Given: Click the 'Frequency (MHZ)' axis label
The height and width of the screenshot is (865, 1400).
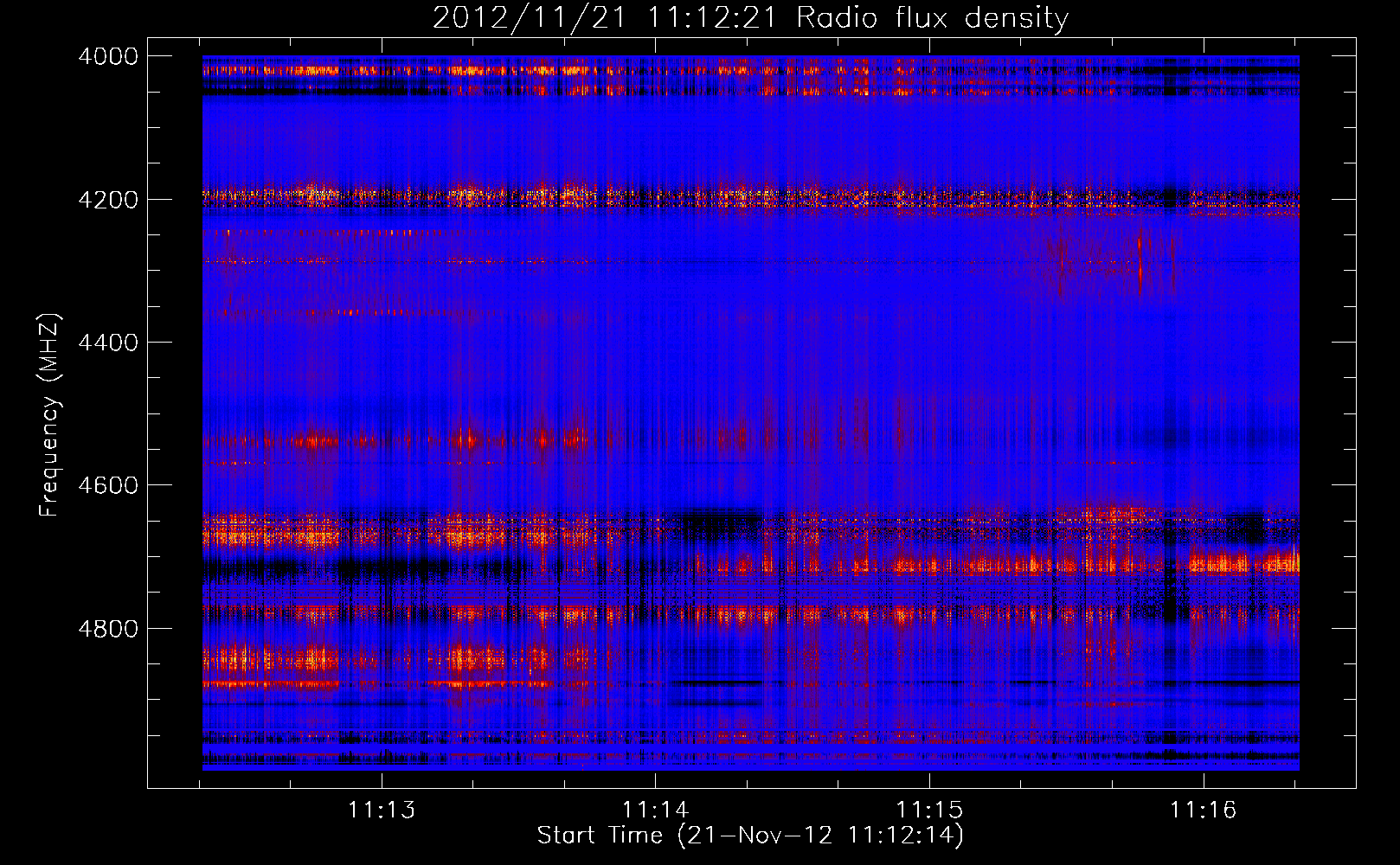Looking at the screenshot, I should point(49,415).
